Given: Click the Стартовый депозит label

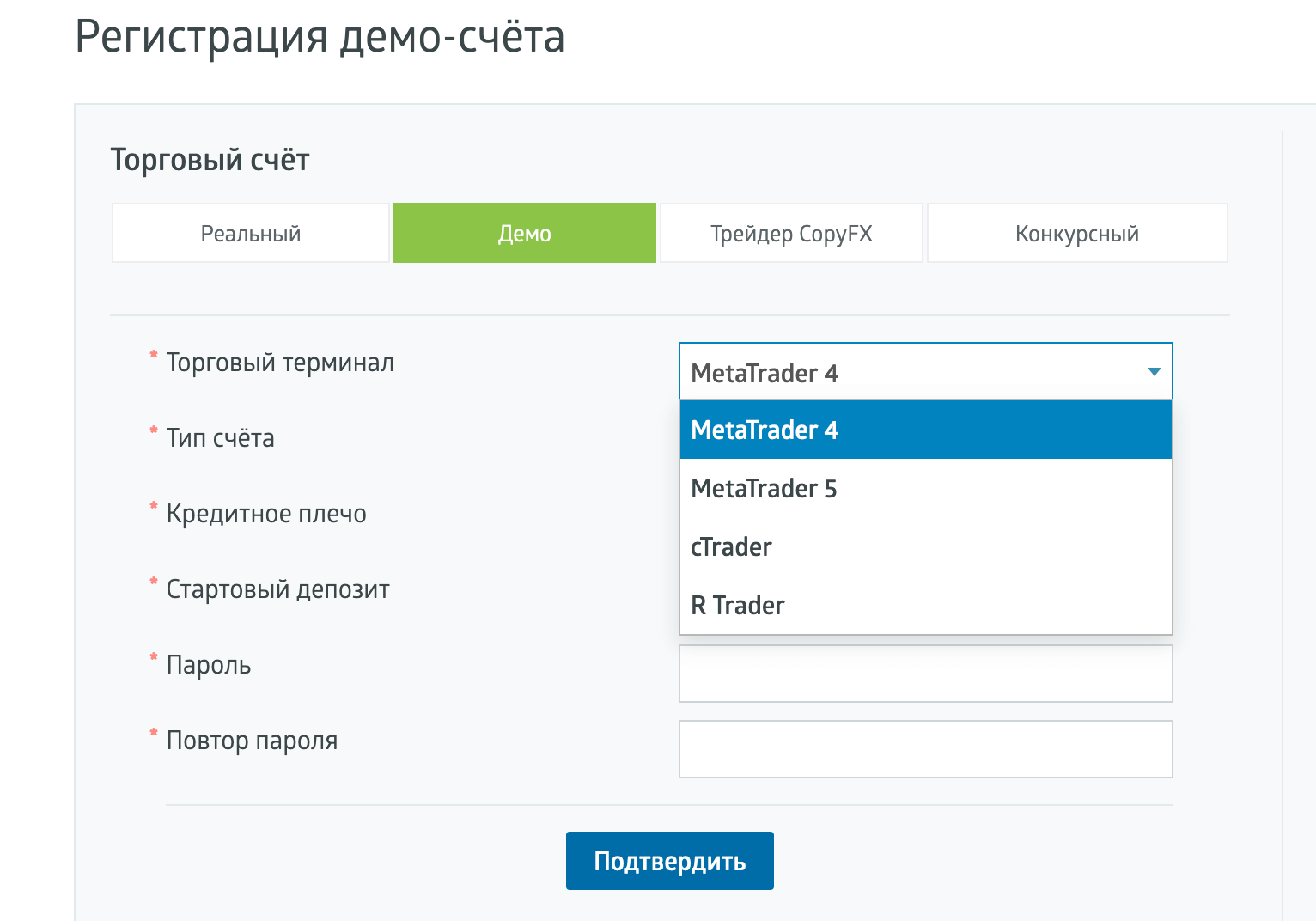Looking at the screenshot, I should point(277,589).
